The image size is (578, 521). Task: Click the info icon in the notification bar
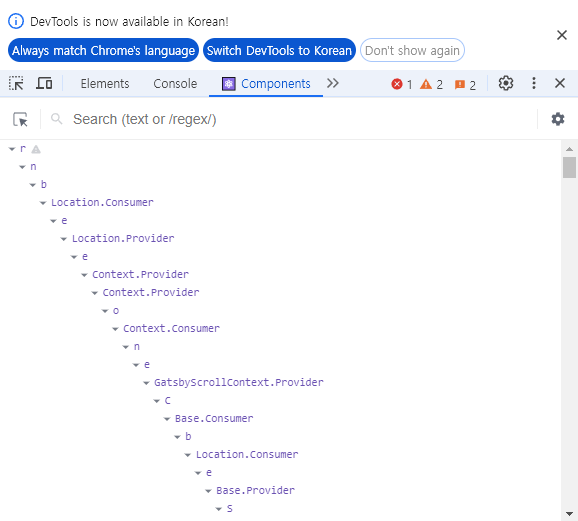(x=16, y=21)
